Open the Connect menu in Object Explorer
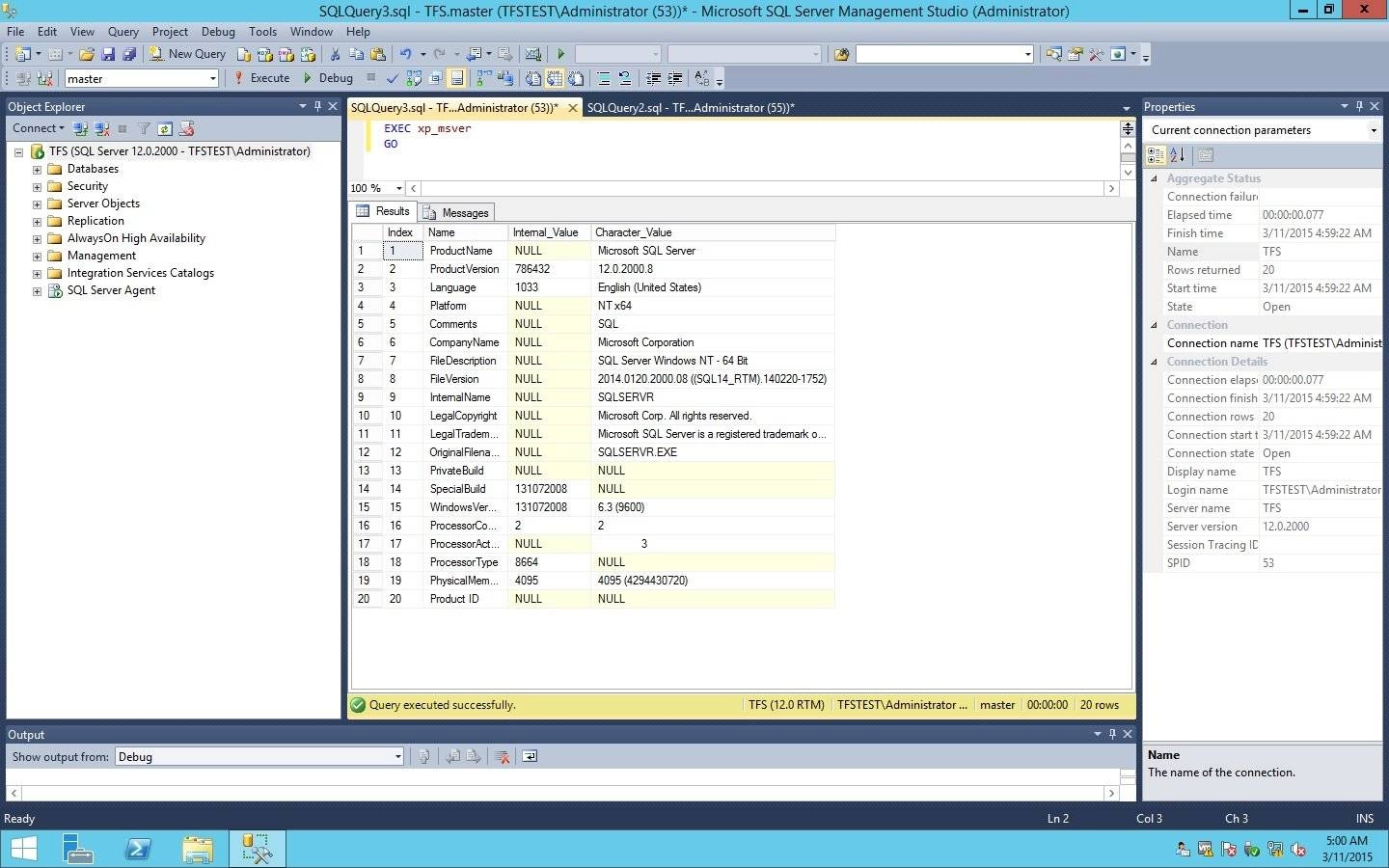 38,128
